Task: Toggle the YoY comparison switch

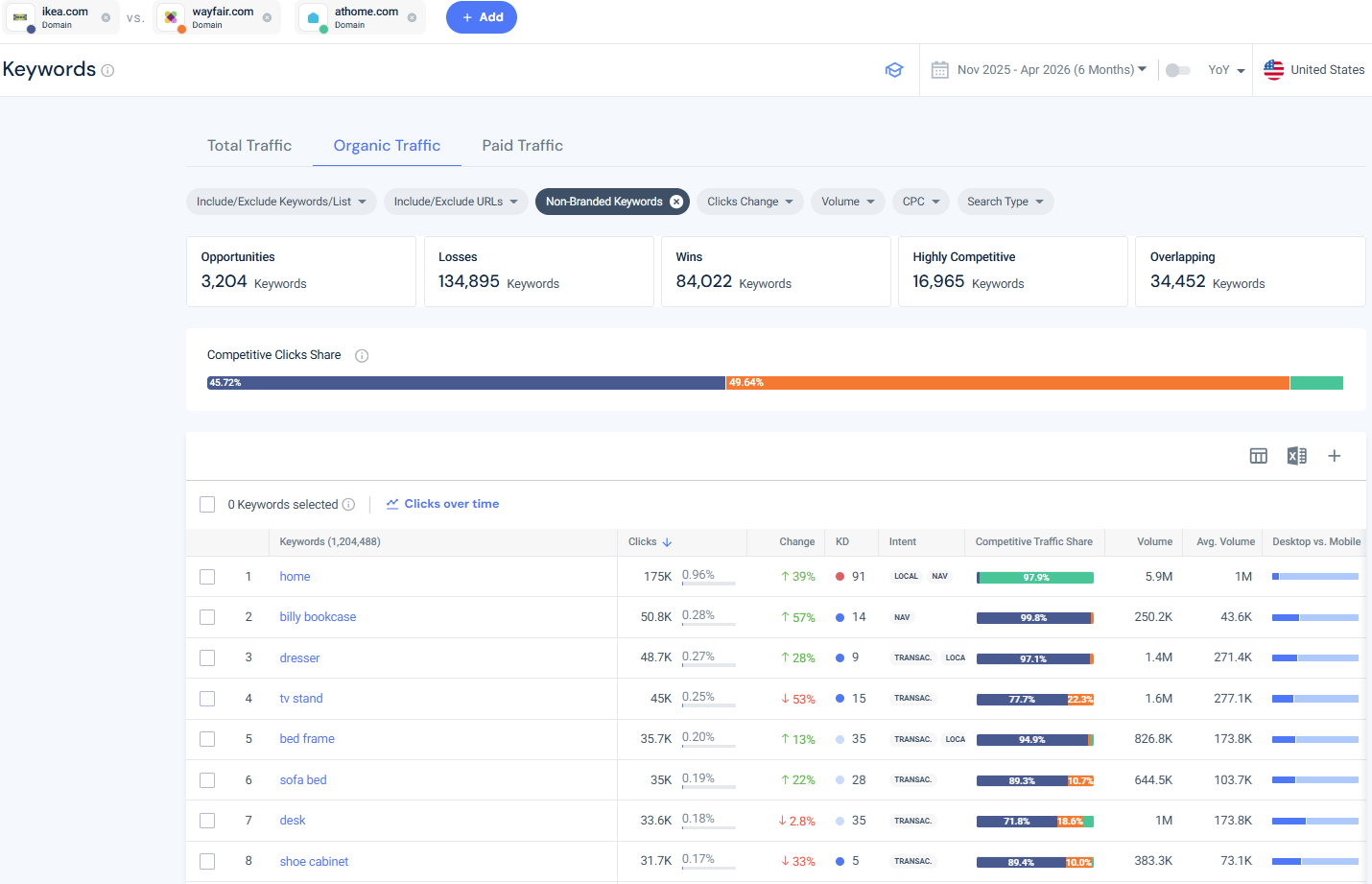Action: point(1177,70)
